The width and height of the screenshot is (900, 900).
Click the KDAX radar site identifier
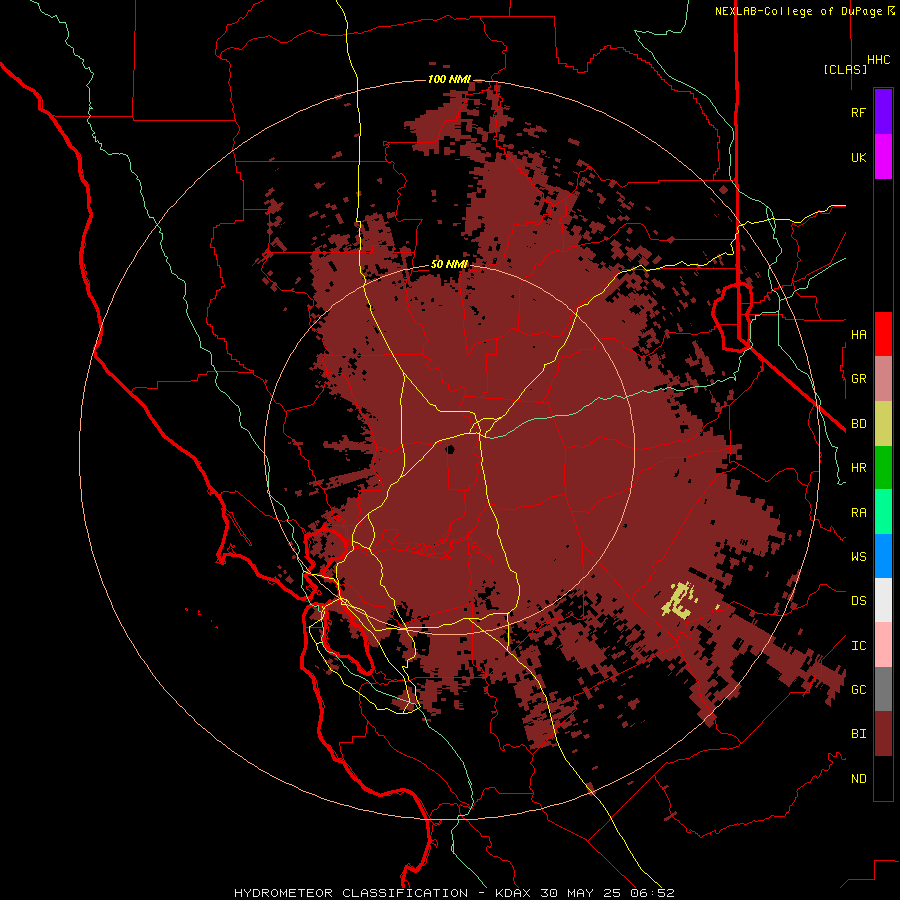click(513, 893)
